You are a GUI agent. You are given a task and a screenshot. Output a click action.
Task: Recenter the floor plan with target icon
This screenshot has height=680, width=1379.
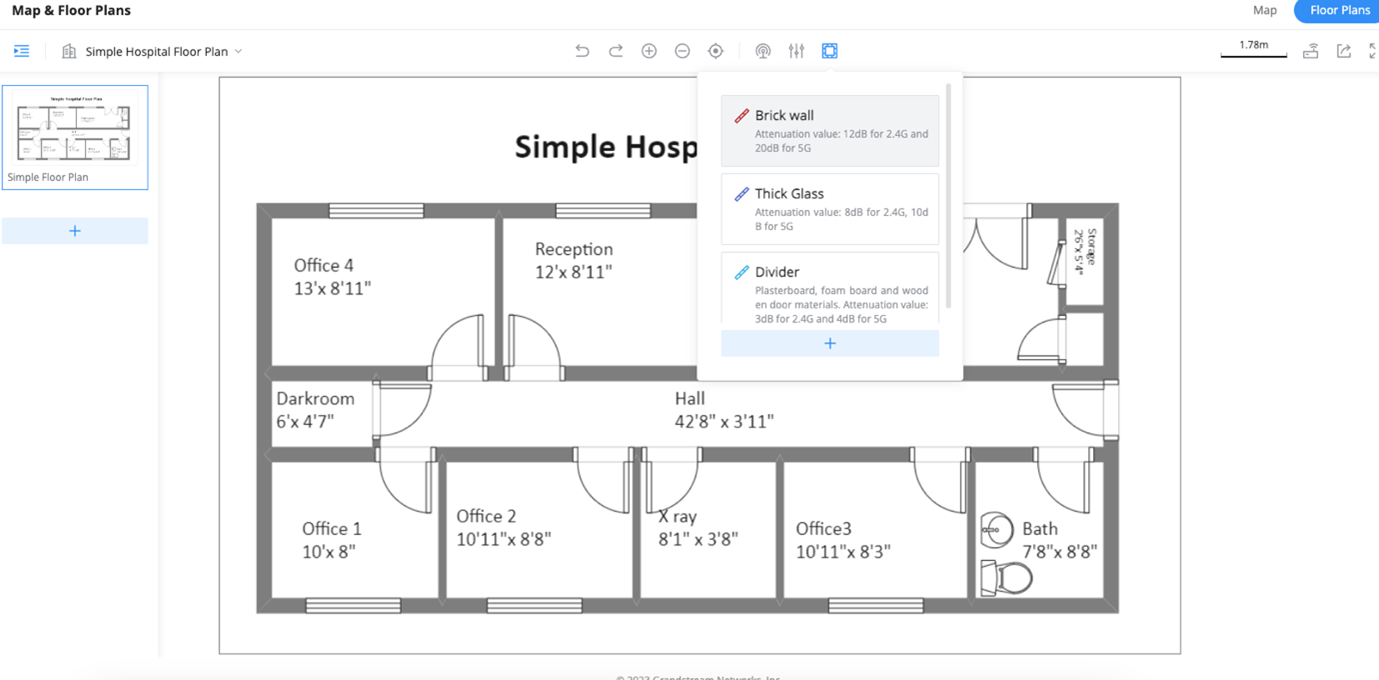pos(716,51)
